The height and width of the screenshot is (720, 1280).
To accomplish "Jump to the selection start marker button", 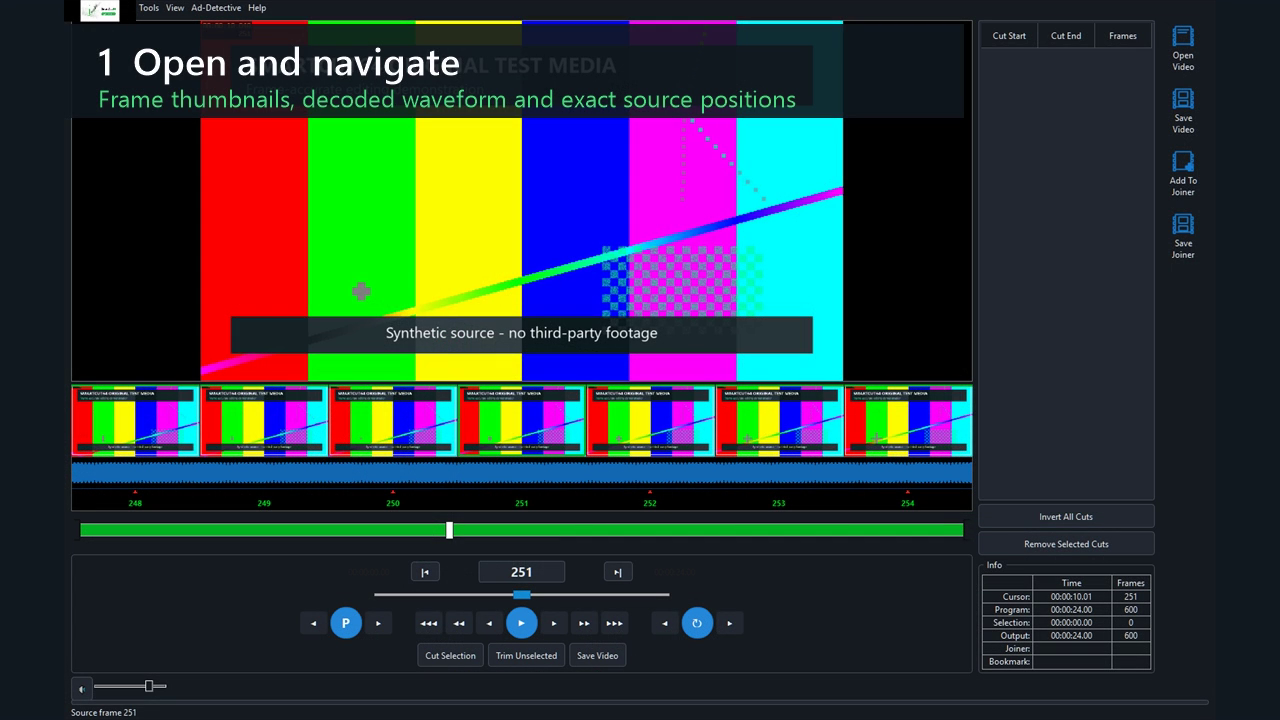I will 425,572.
